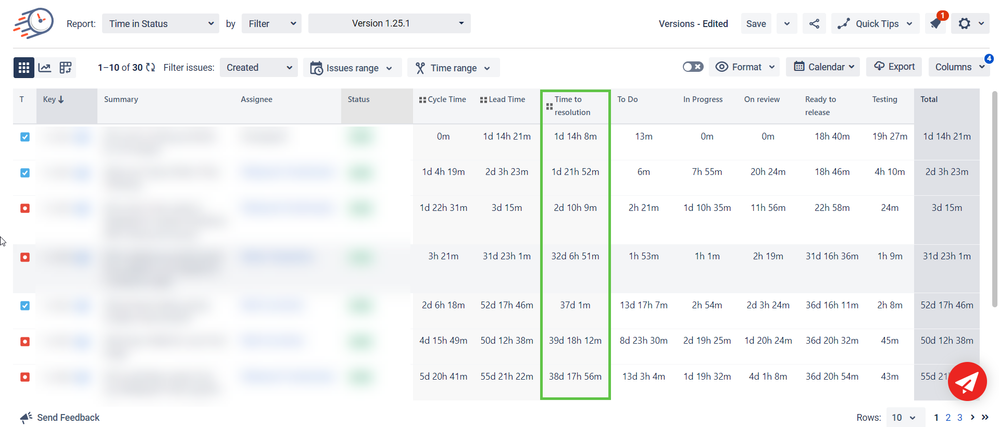Change the Rows per page dropdown
The height and width of the screenshot is (427, 999).
[x=906, y=417]
